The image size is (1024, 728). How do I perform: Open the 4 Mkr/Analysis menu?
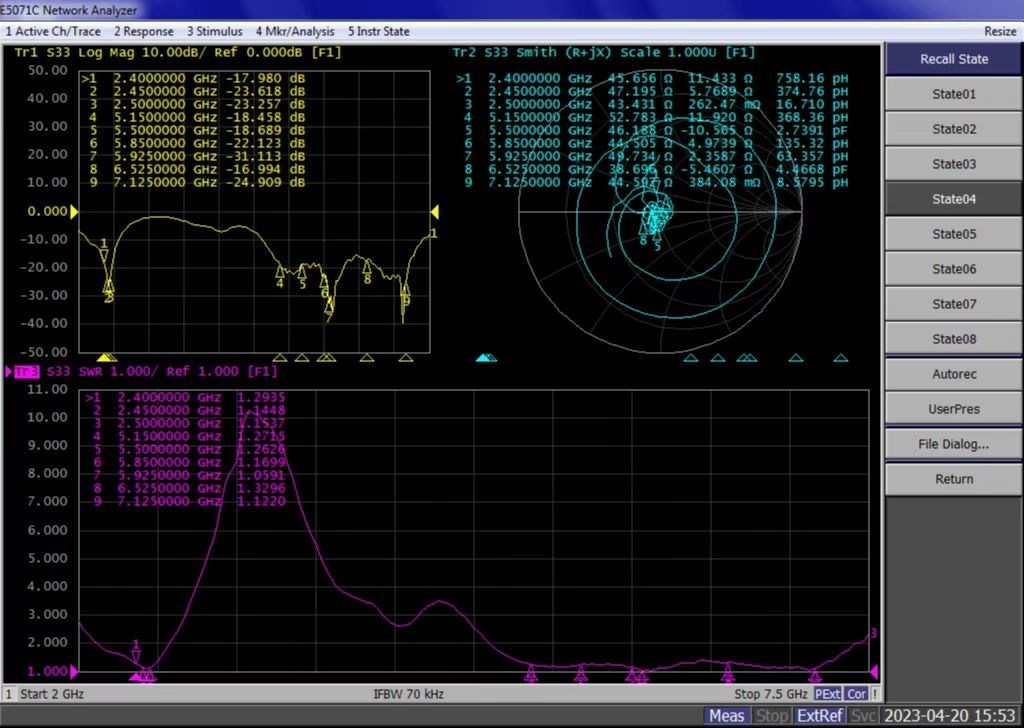tap(294, 31)
